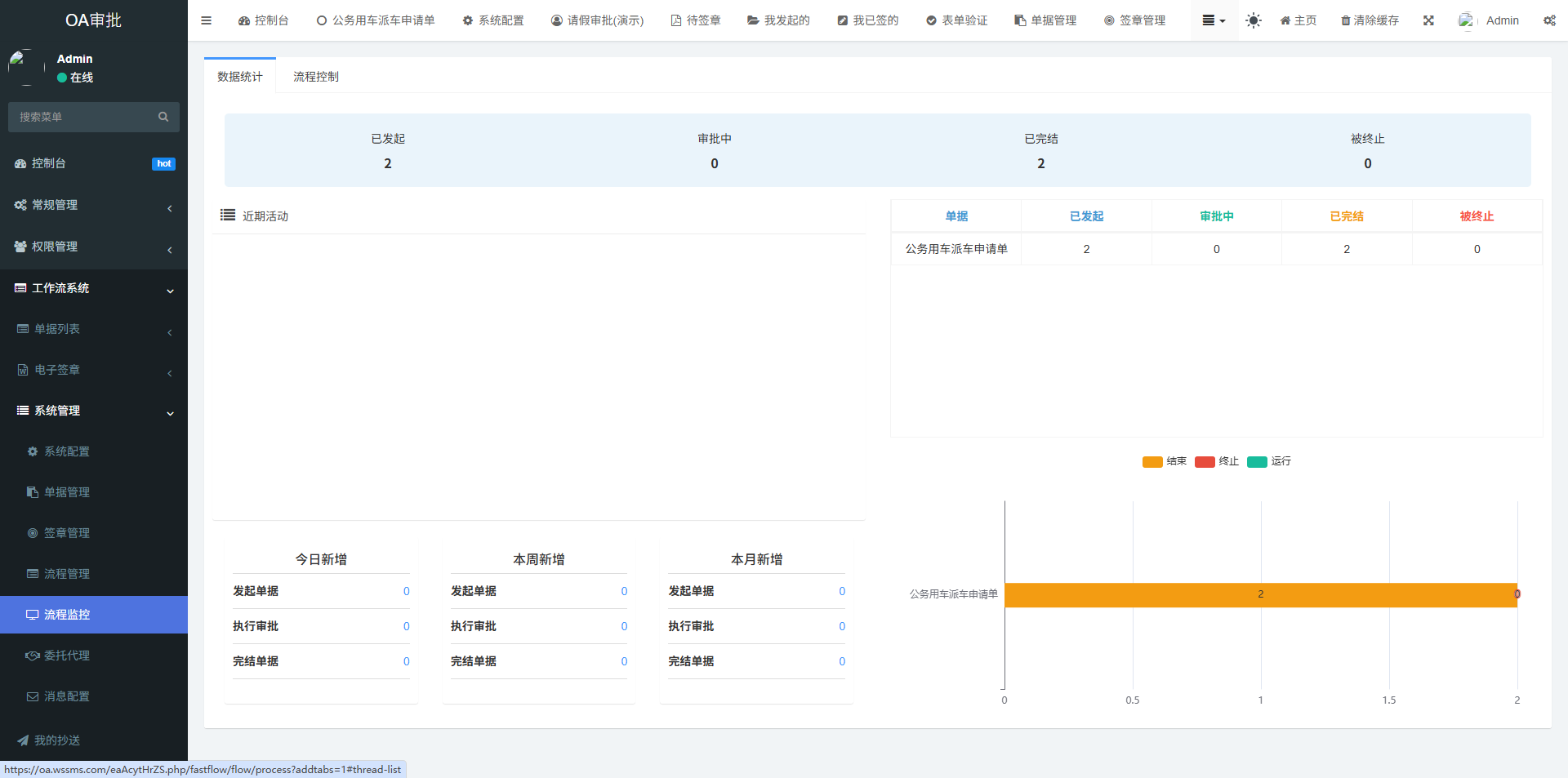Collapse the 工作流系统 menu section
Viewport: 1568px width, 778px height.
click(94, 288)
